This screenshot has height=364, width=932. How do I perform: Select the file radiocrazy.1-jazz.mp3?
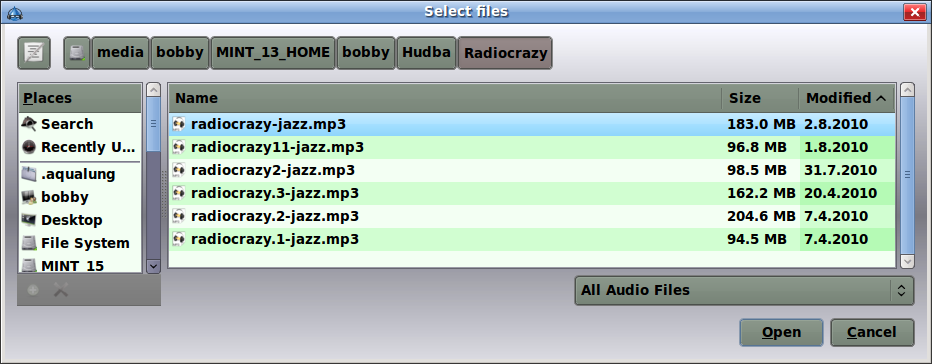(532, 239)
